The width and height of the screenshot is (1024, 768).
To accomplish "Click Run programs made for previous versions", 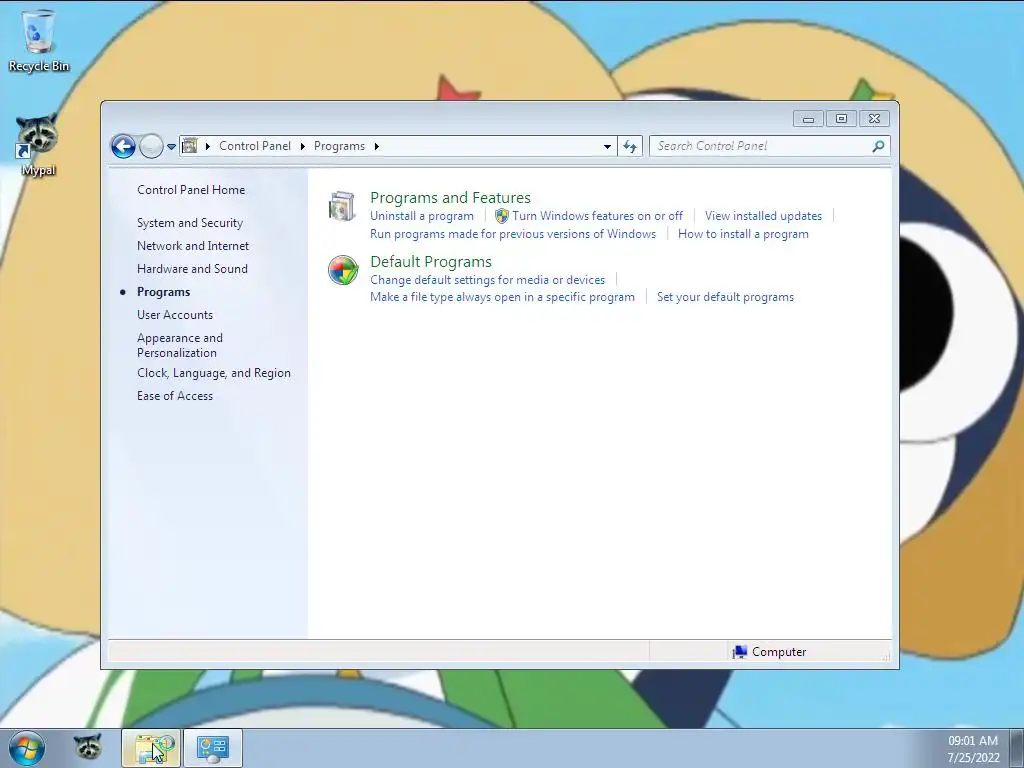I will [513, 234].
